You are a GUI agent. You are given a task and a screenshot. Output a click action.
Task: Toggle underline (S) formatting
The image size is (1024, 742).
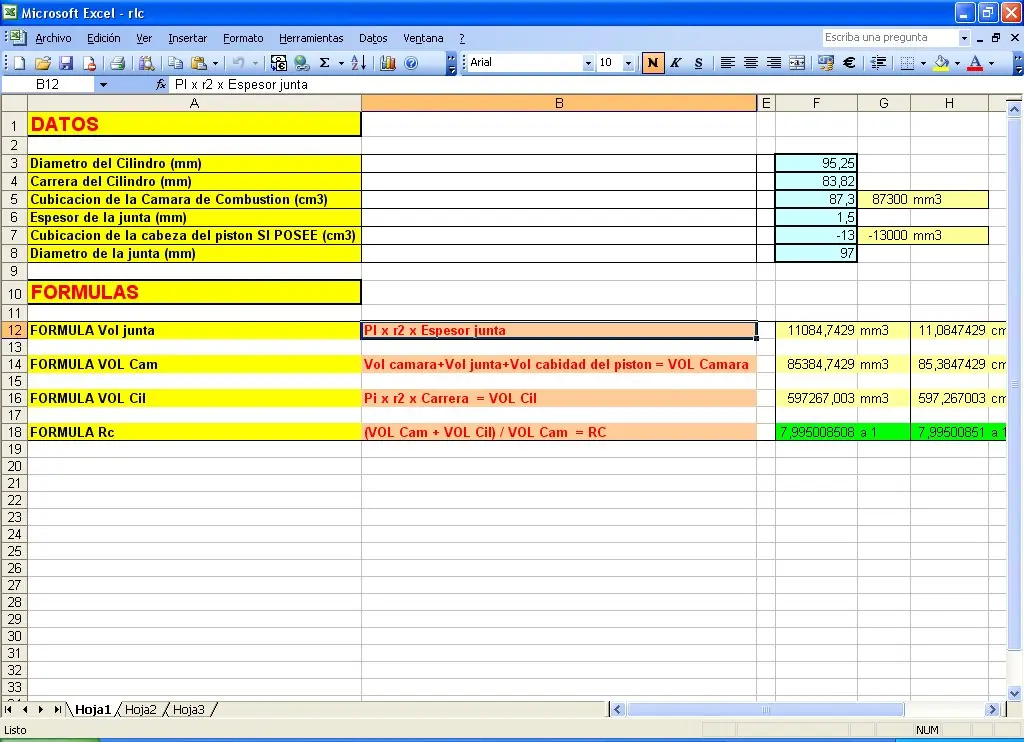(x=699, y=63)
